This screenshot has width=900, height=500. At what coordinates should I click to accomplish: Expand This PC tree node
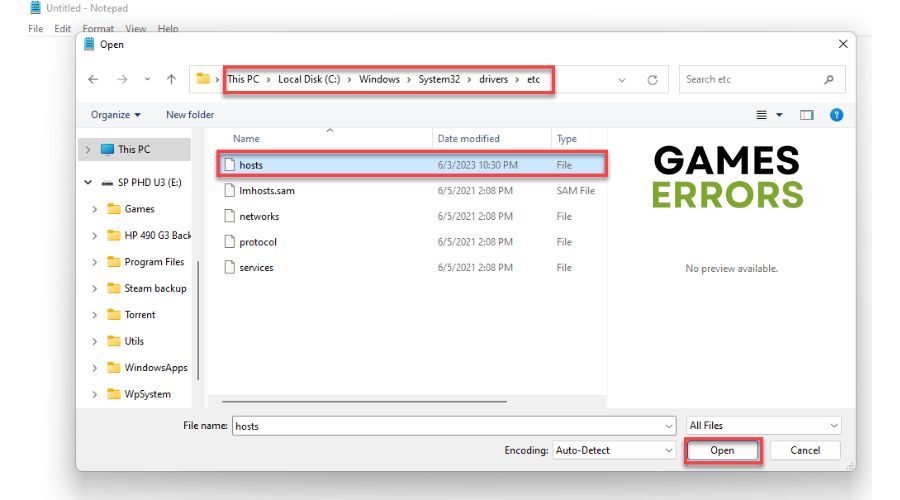tap(88, 149)
